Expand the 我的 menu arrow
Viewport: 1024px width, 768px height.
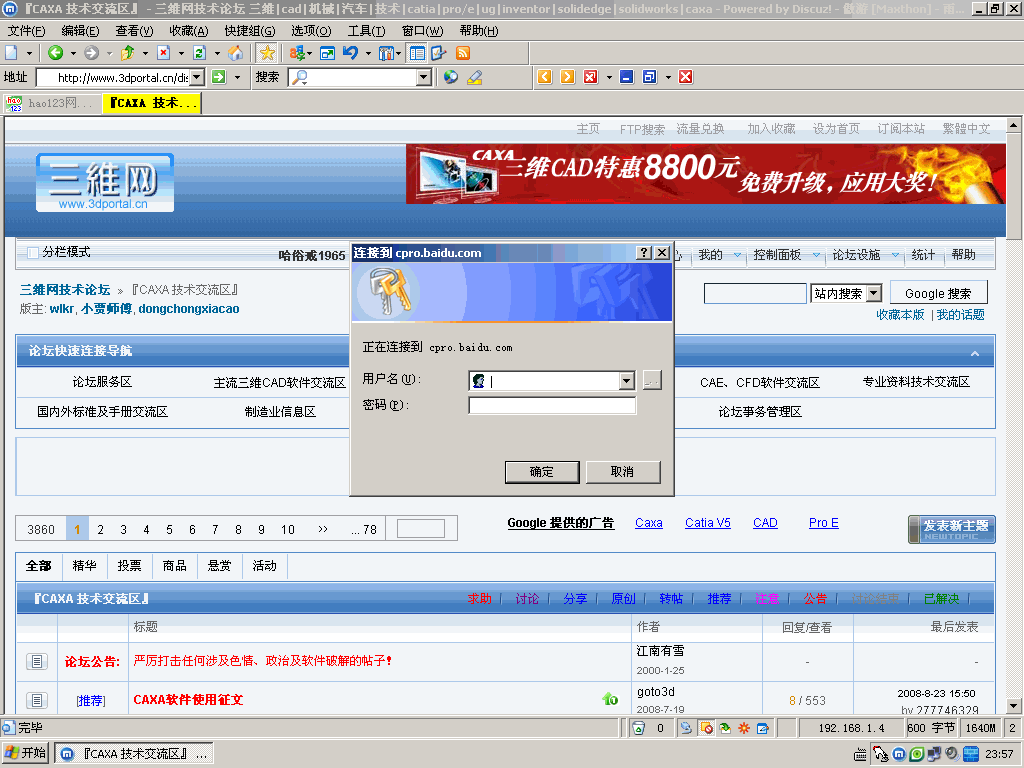[x=737, y=255]
